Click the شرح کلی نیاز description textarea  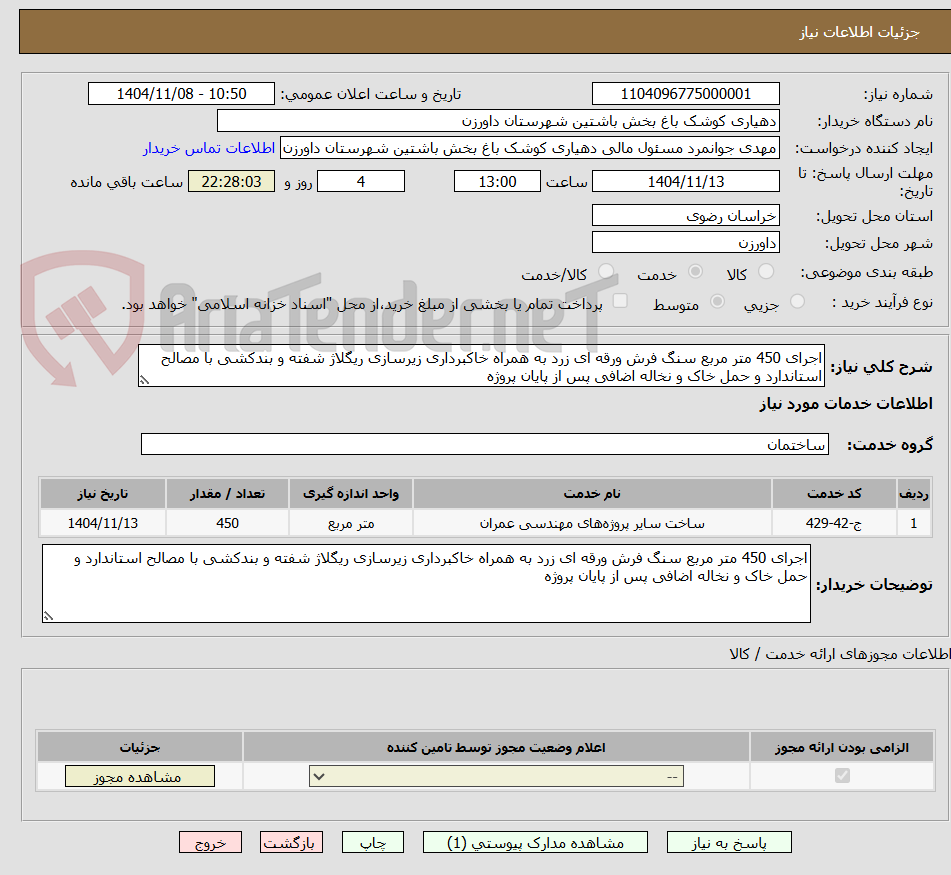click(x=481, y=366)
